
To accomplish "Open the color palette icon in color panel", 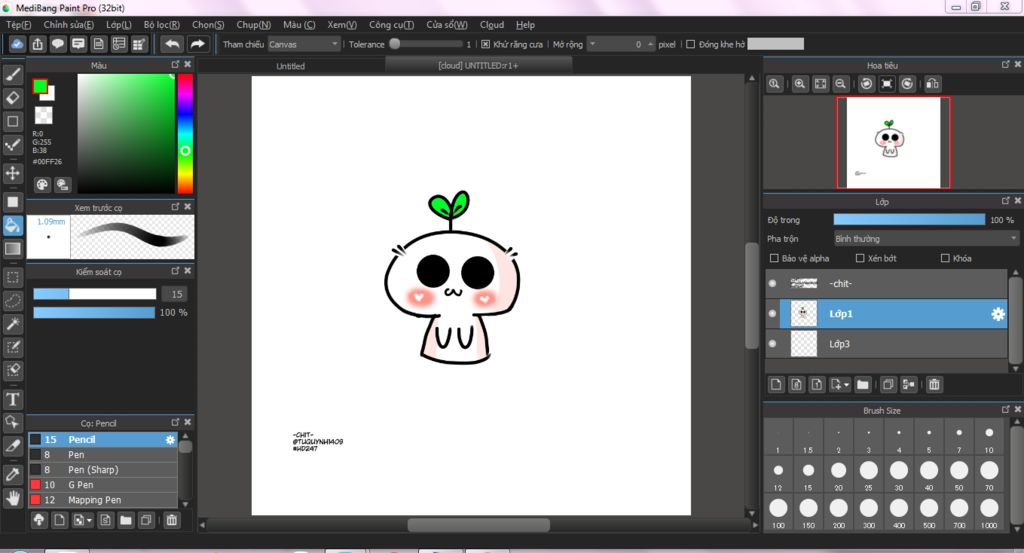I will pos(42,185).
